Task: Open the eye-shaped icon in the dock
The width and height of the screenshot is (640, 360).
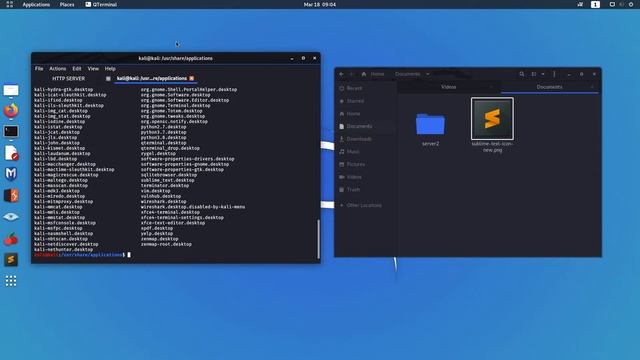Action: (x=11, y=217)
